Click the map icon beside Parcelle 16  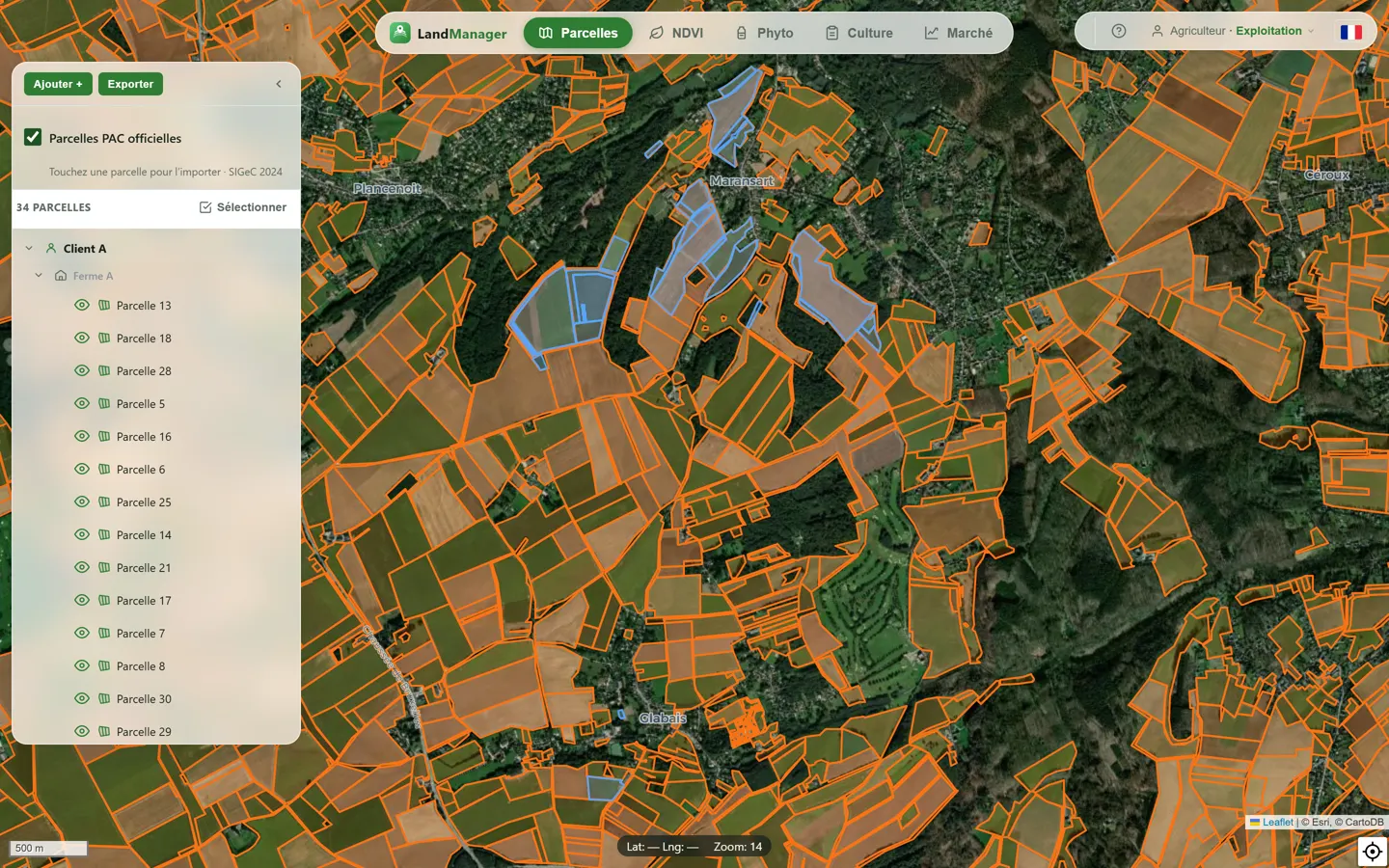coord(104,436)
